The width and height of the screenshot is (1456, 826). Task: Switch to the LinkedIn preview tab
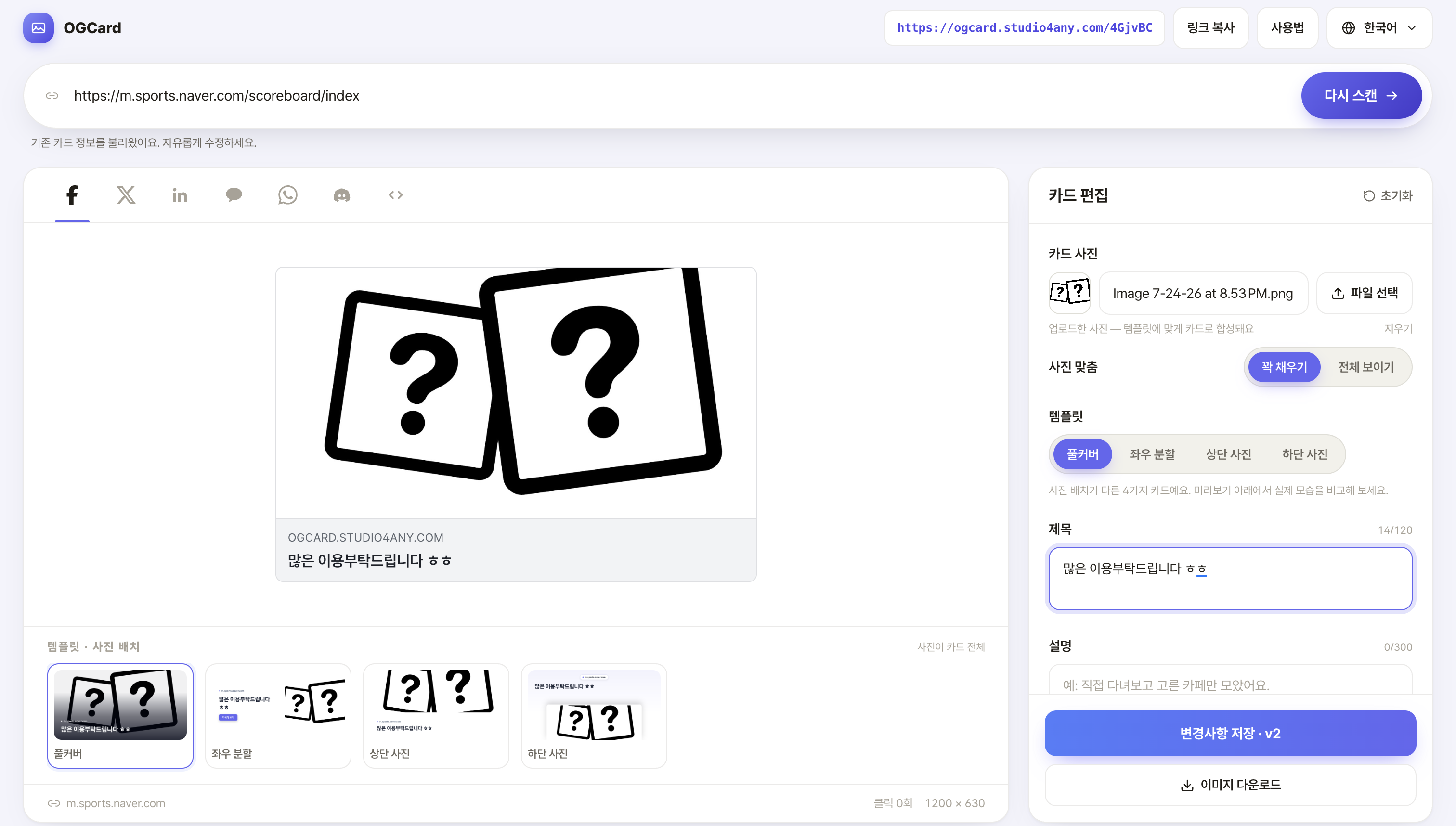(x=180, y=195)
